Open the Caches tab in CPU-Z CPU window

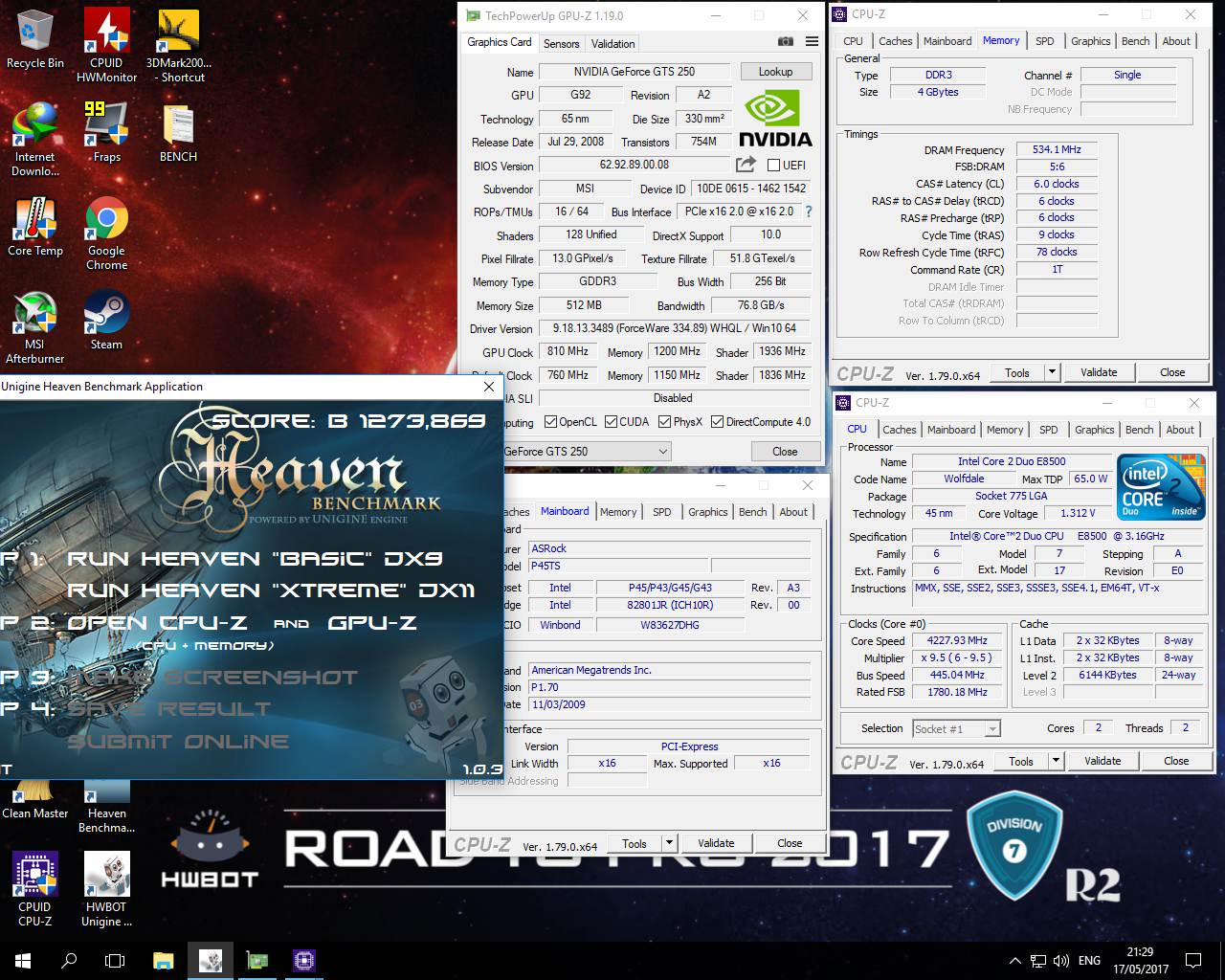click(x=900, y=430)
